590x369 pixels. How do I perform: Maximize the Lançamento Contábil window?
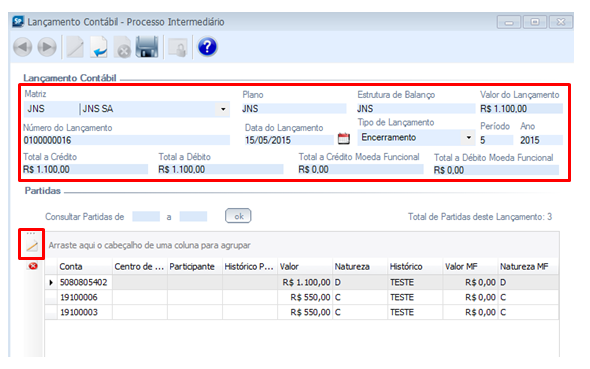[x=535, y=22]
